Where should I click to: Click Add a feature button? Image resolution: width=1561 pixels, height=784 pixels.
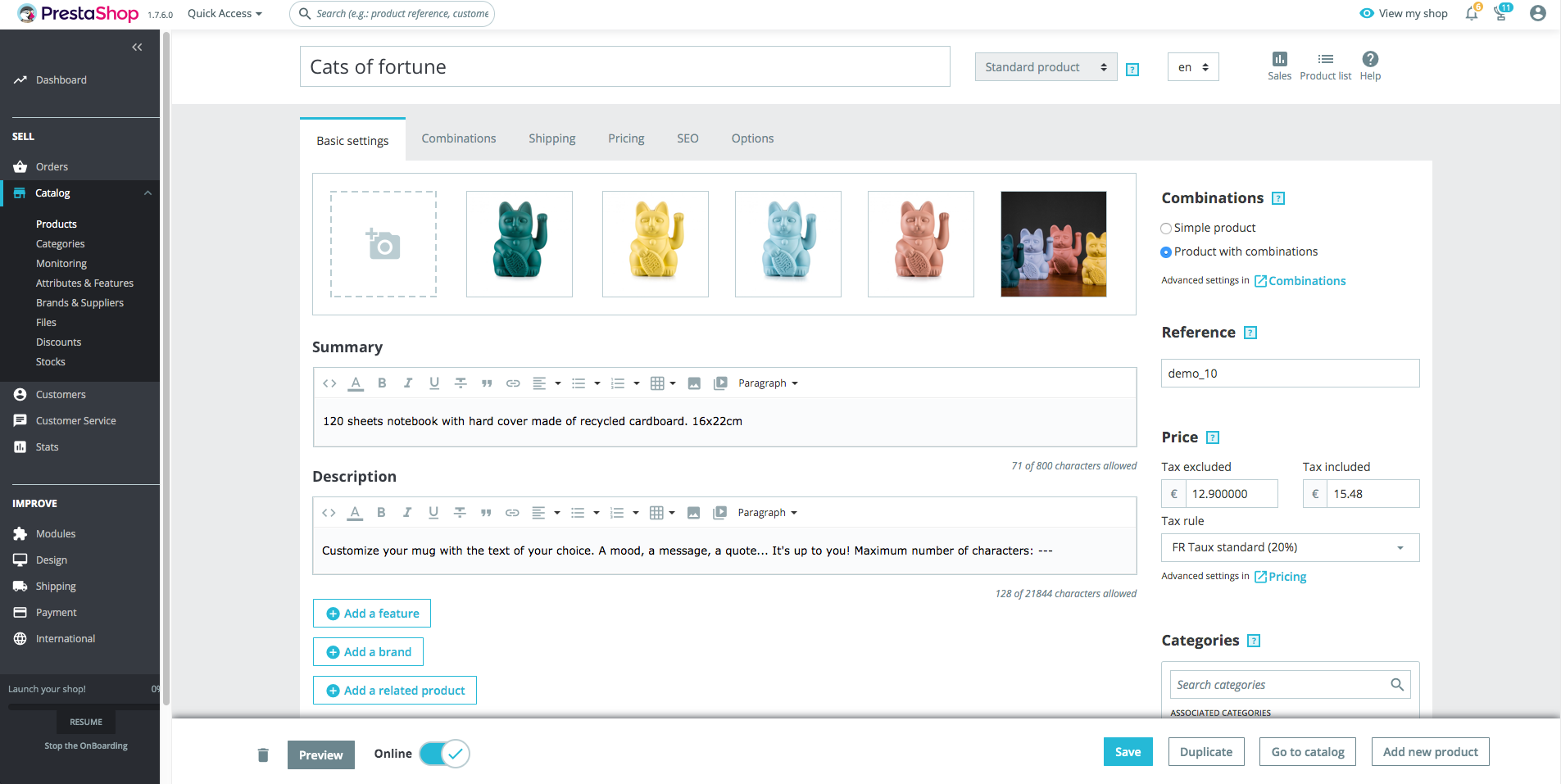pyautogui.click(x=372, y=614)
